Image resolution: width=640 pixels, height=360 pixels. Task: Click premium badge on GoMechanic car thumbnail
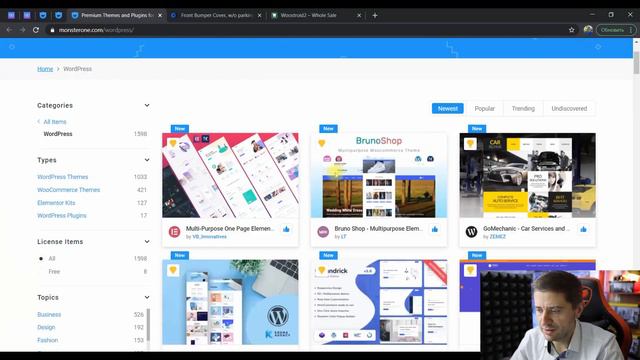[x=470, y=143]
